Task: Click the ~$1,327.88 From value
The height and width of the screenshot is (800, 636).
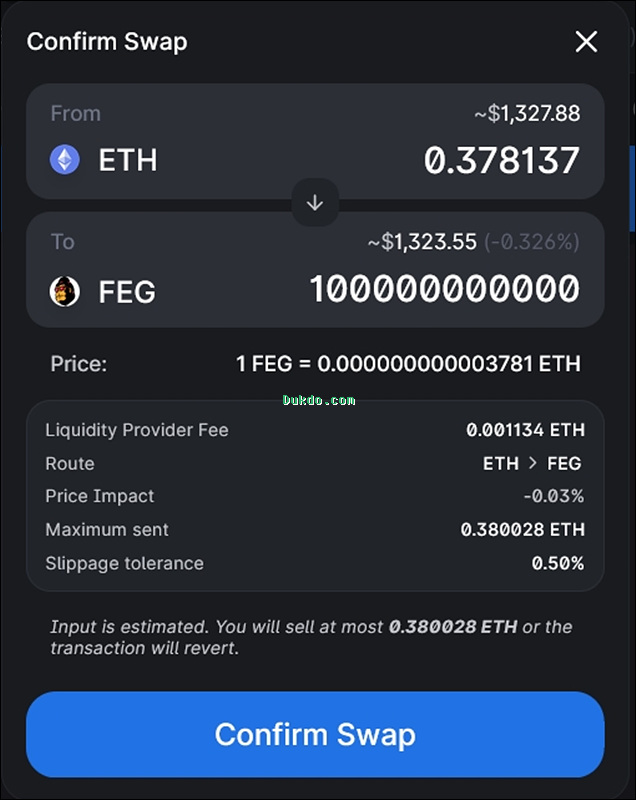Action: coord(526,113)
